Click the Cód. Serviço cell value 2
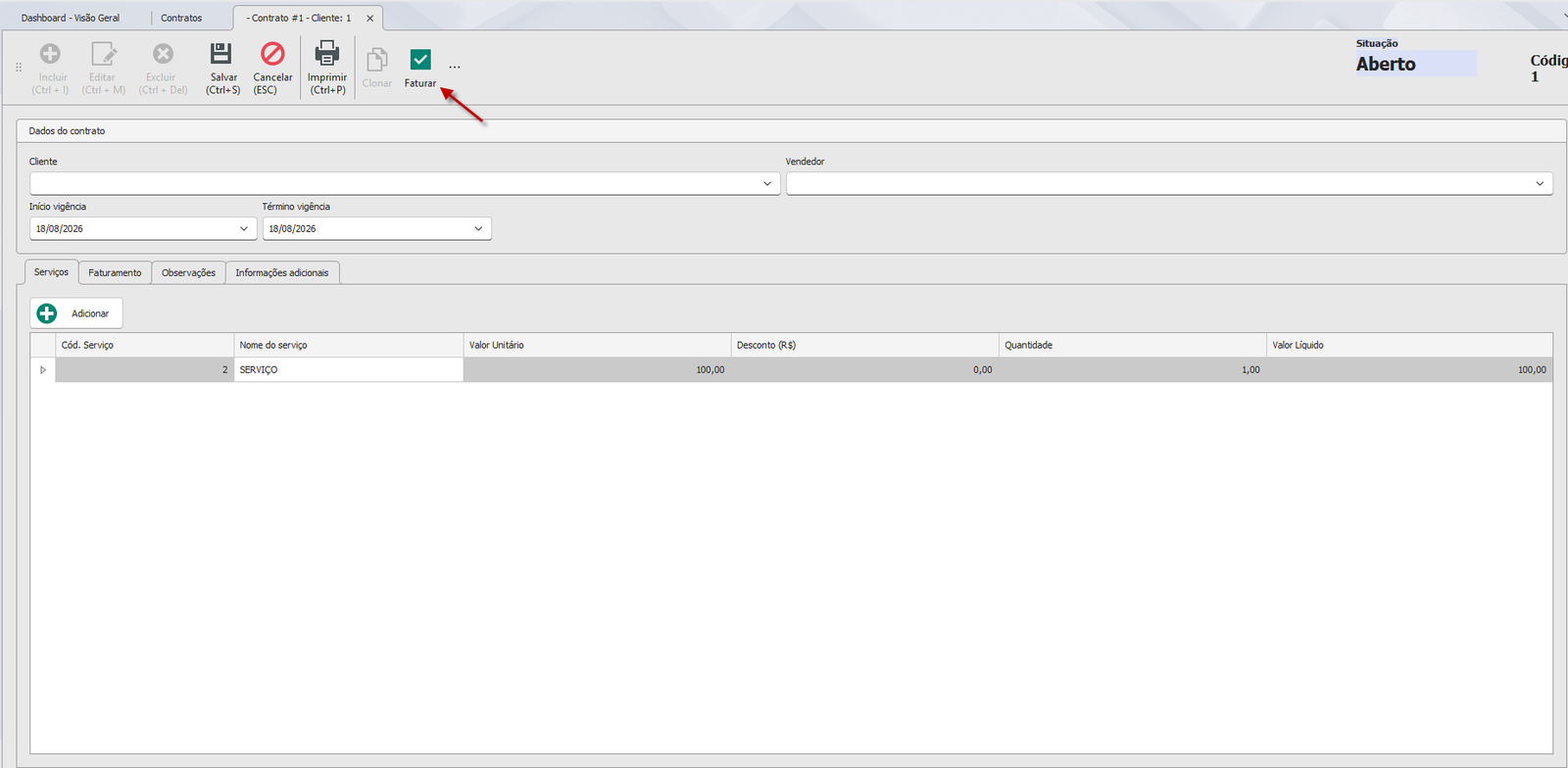This screenshot has width=1568, height=768. [145, 369]
